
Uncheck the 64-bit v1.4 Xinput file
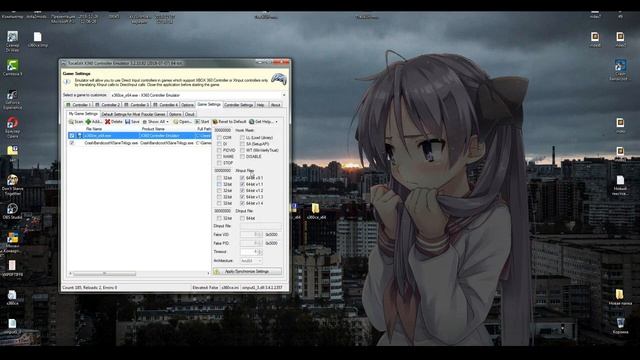coord(242,203)
